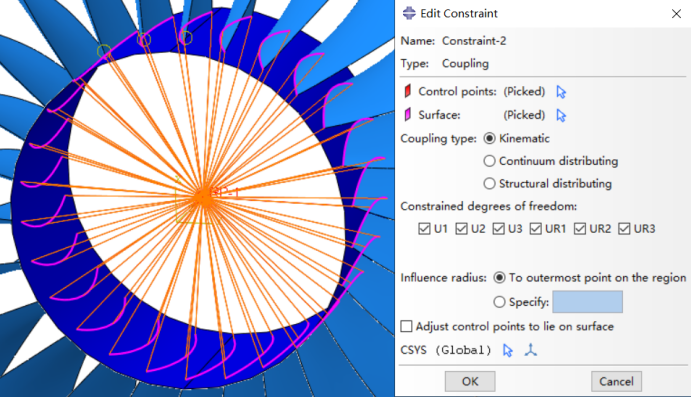The height and width of the screenshot is (398, 692).
Task: Click the control points pick arrow icon
Action: click(561, 92)
